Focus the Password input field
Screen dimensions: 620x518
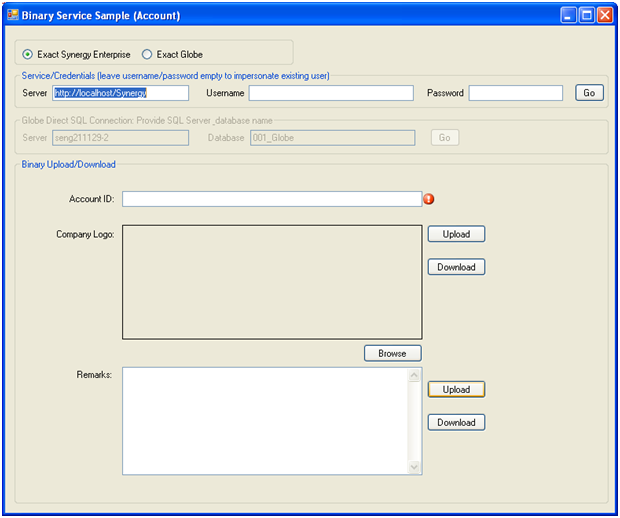[x=516, y=93]
